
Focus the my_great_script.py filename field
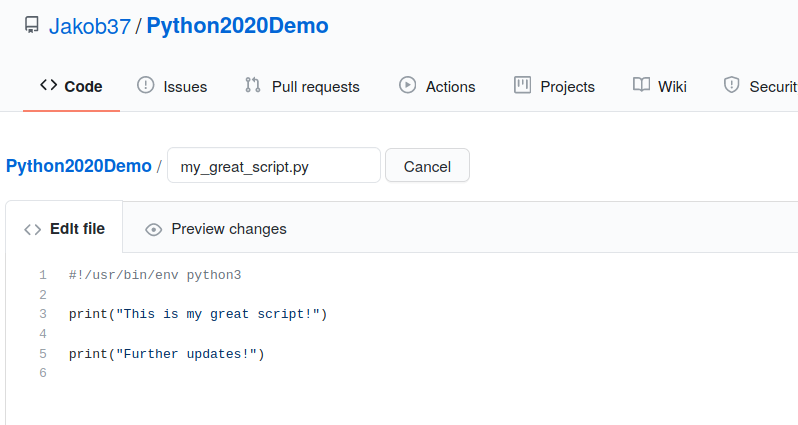coord(274,165)
